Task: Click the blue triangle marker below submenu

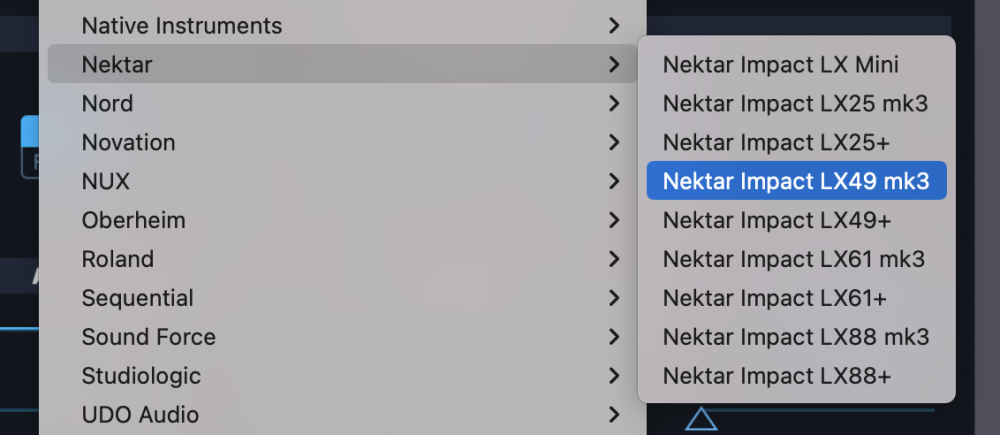Action: pyautogui.click(x=701, y=419)
